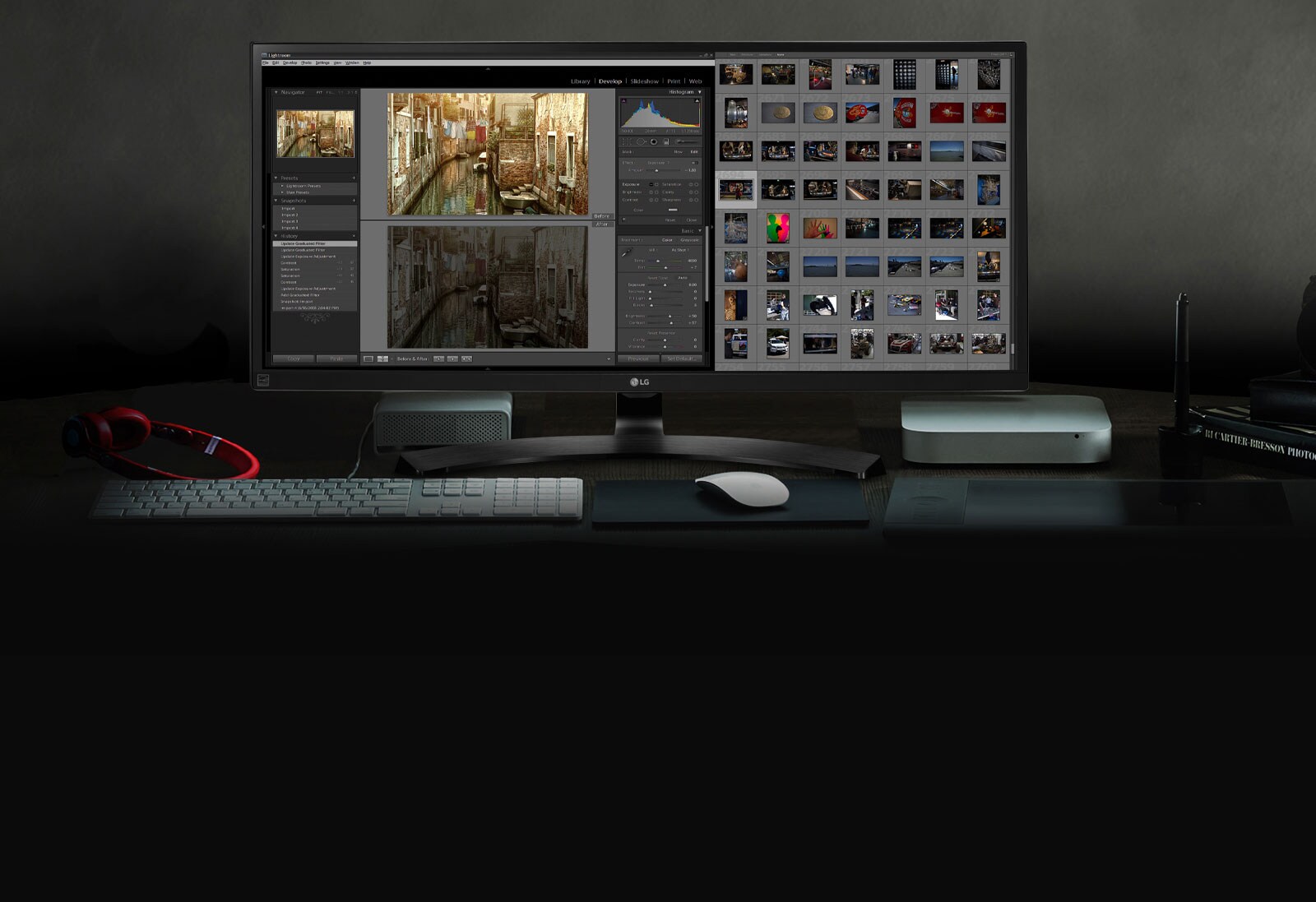Select the Crop Overlay tool
Image resolution: width=1316 pixels, height=902 pixels.
pyautogui.click(x=626, y=141)
